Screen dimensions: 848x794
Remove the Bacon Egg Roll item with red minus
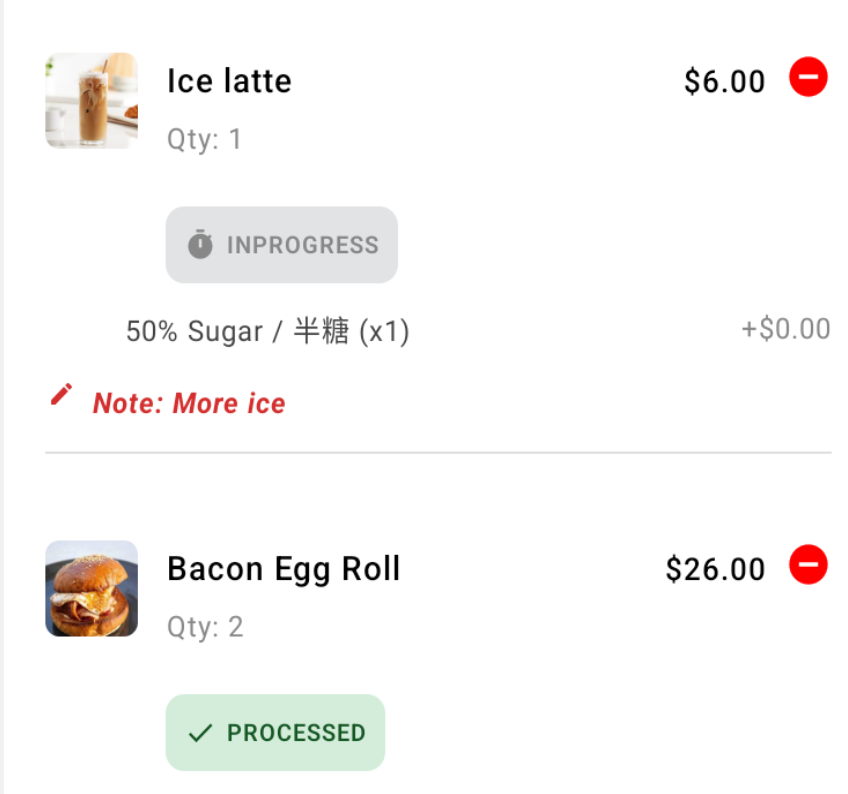click(808, 565)
